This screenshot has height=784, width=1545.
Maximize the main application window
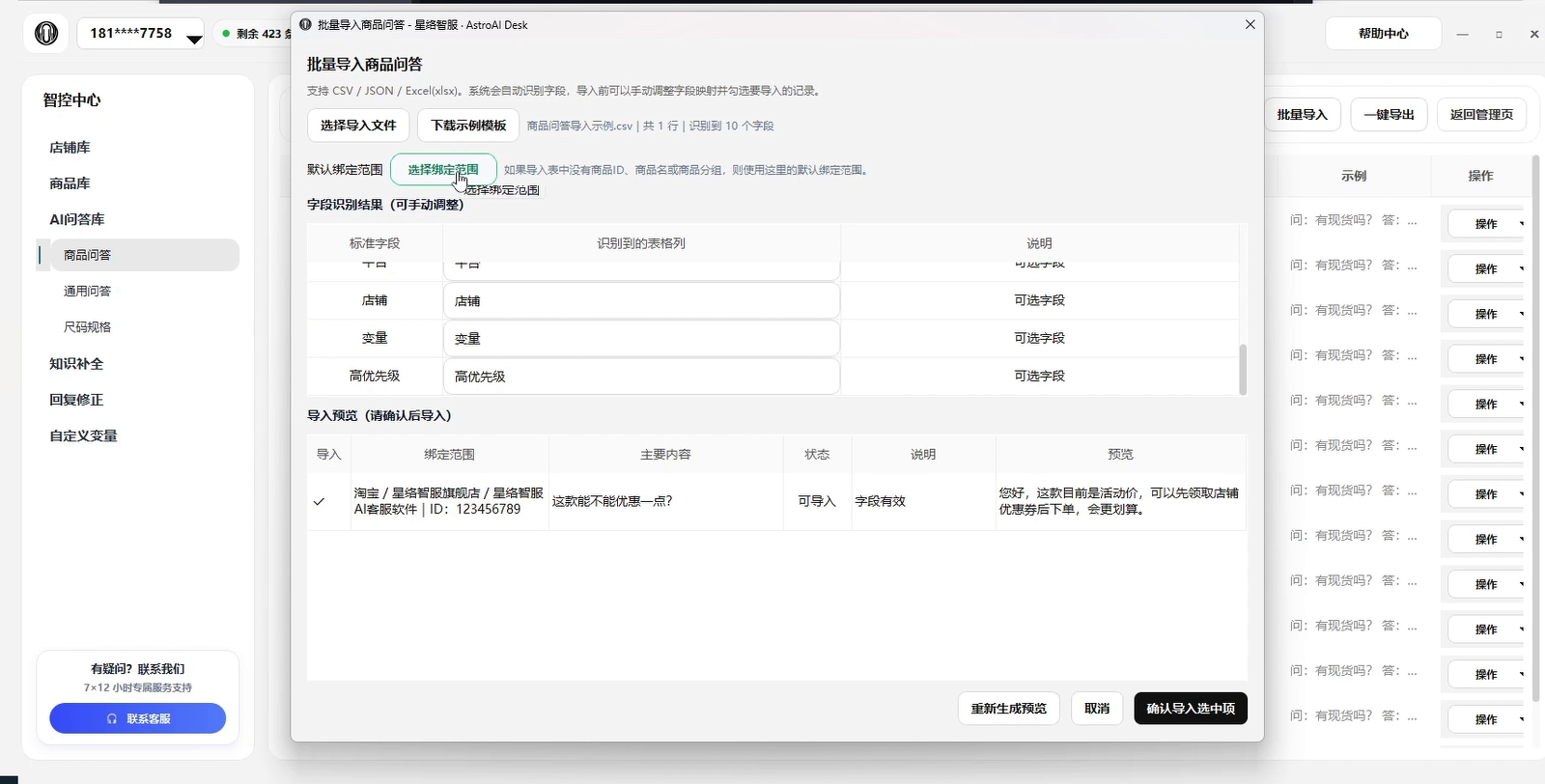pos(1499,34)
